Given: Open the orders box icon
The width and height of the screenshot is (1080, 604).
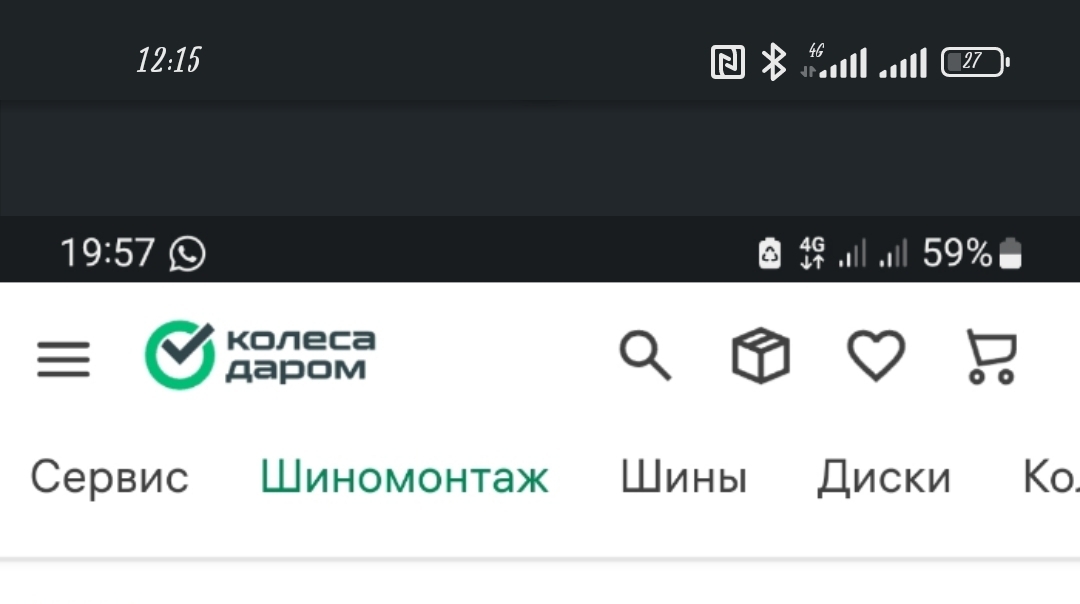Looking at the screenshot, I should point(760,355).
